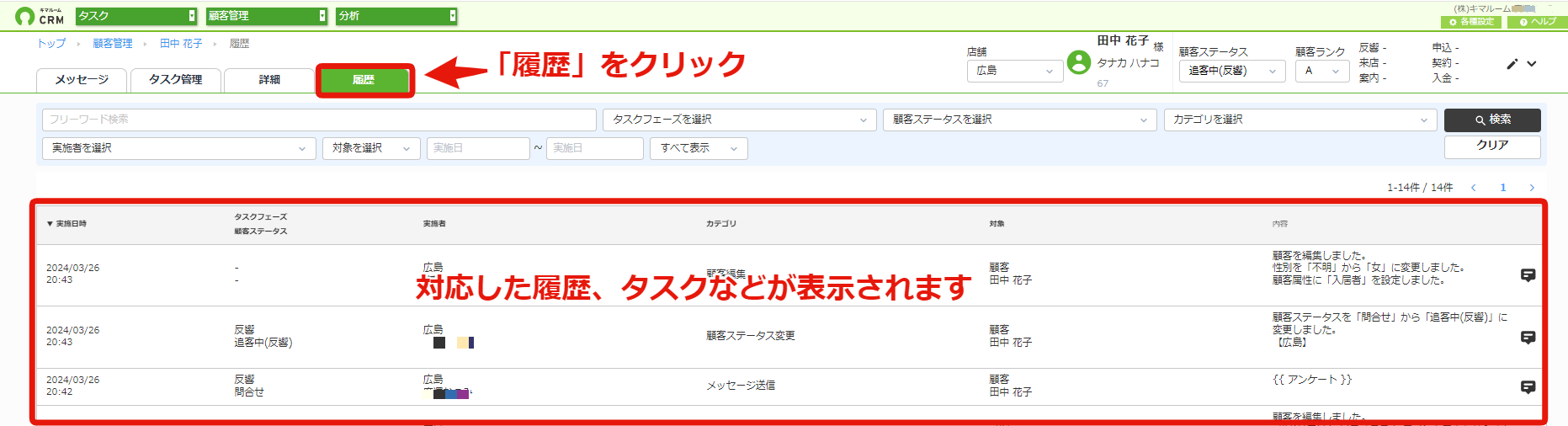Open the 店舗 dropdown showing 広島

click(1015, 71)
